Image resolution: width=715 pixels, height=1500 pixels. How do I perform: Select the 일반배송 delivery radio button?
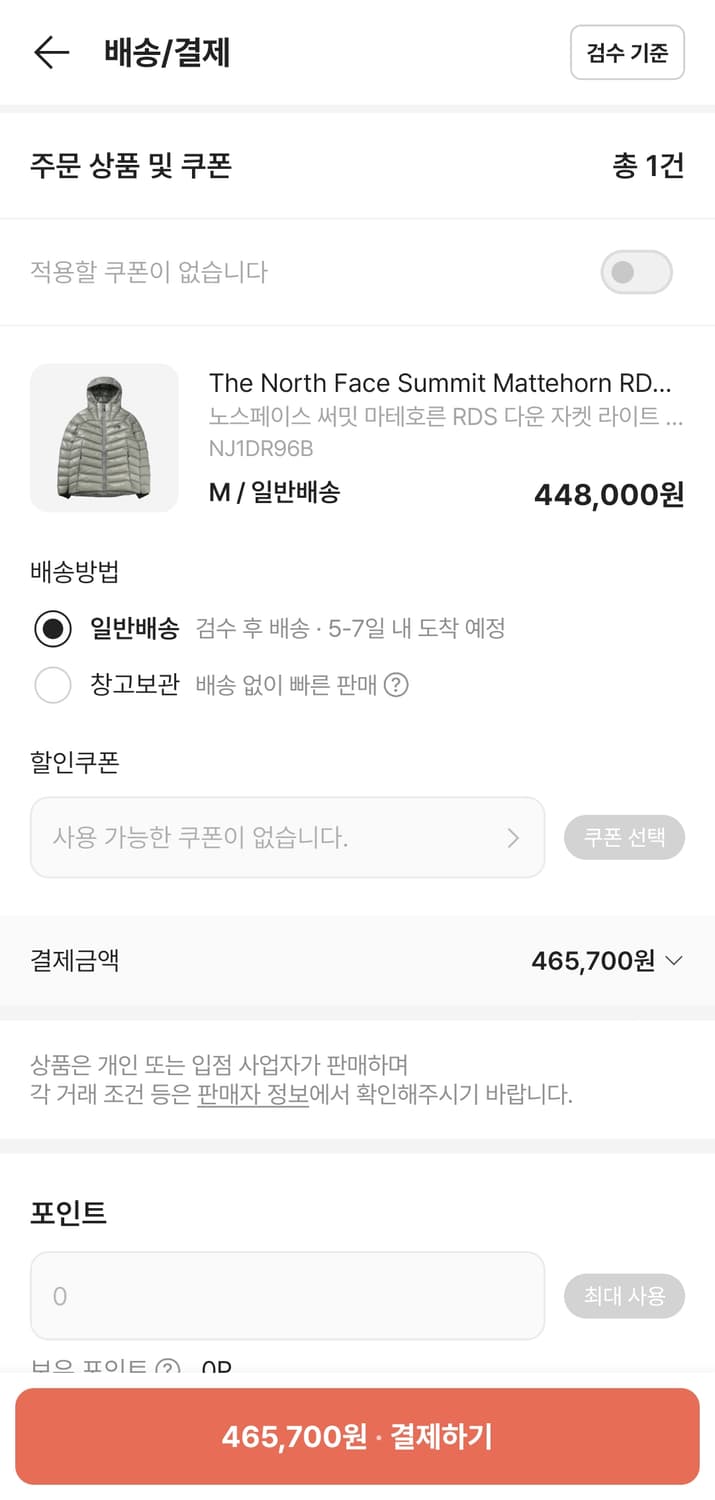53,630
